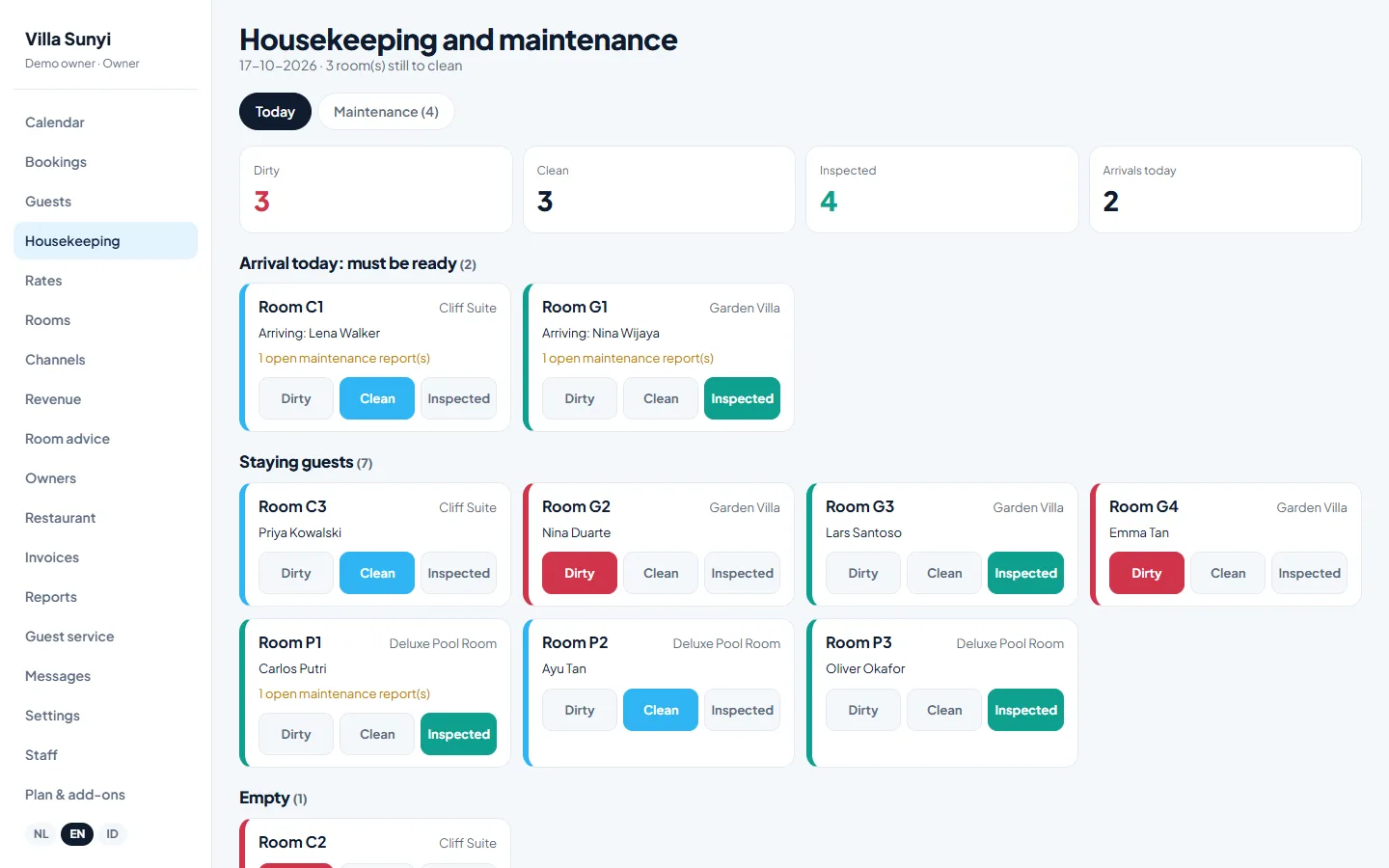Switch language to ID
Screen dimensions: 1389x868
coord(113,834)
